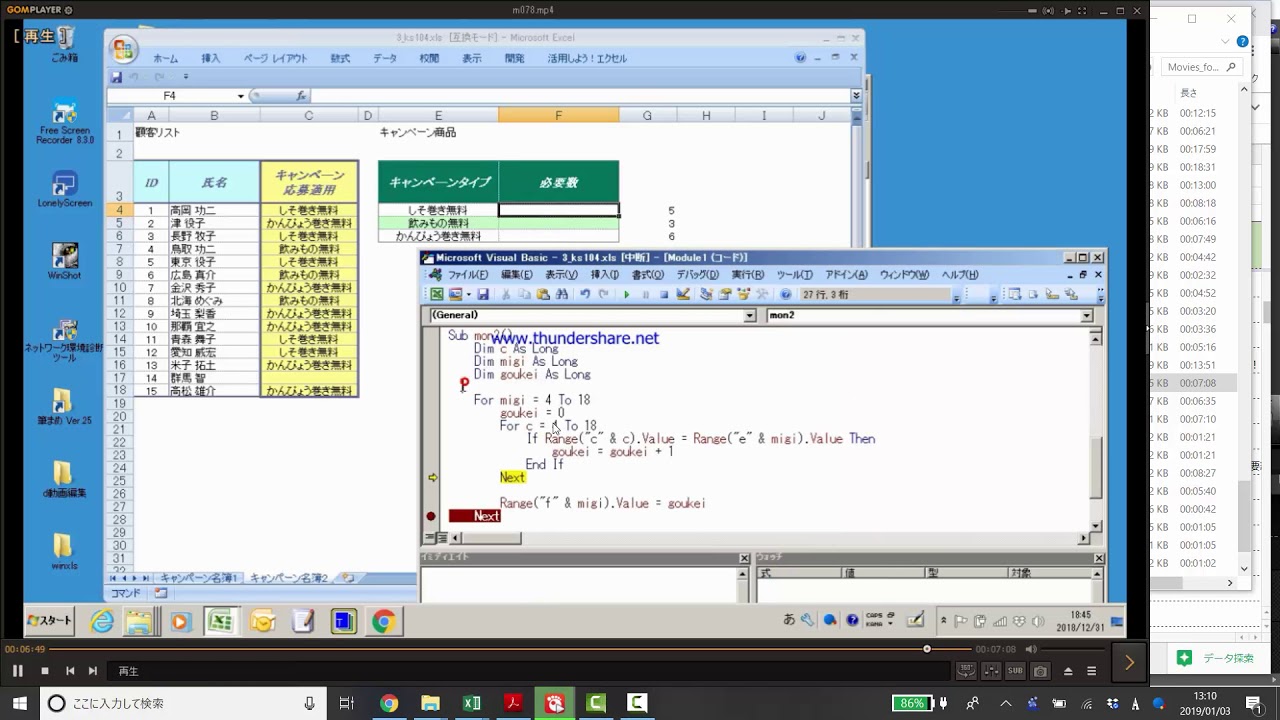Click the VBA editor Save icon
The width and height of the screenshot is (1280, 720).
pos(483,295)
